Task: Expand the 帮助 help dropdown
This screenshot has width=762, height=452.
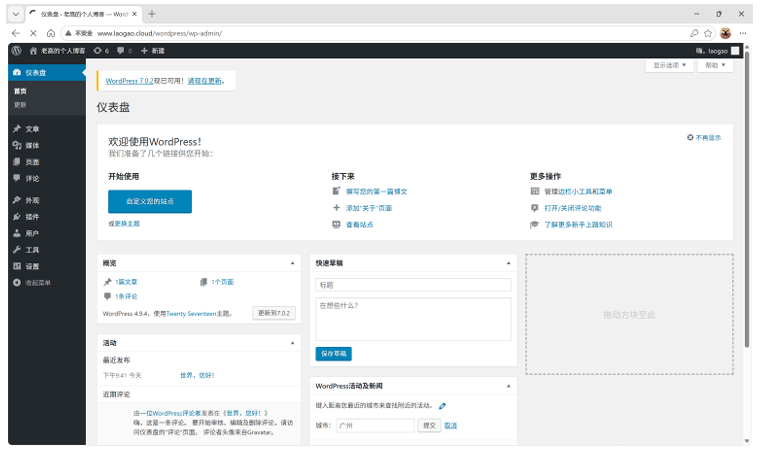Action: (715, 65)
